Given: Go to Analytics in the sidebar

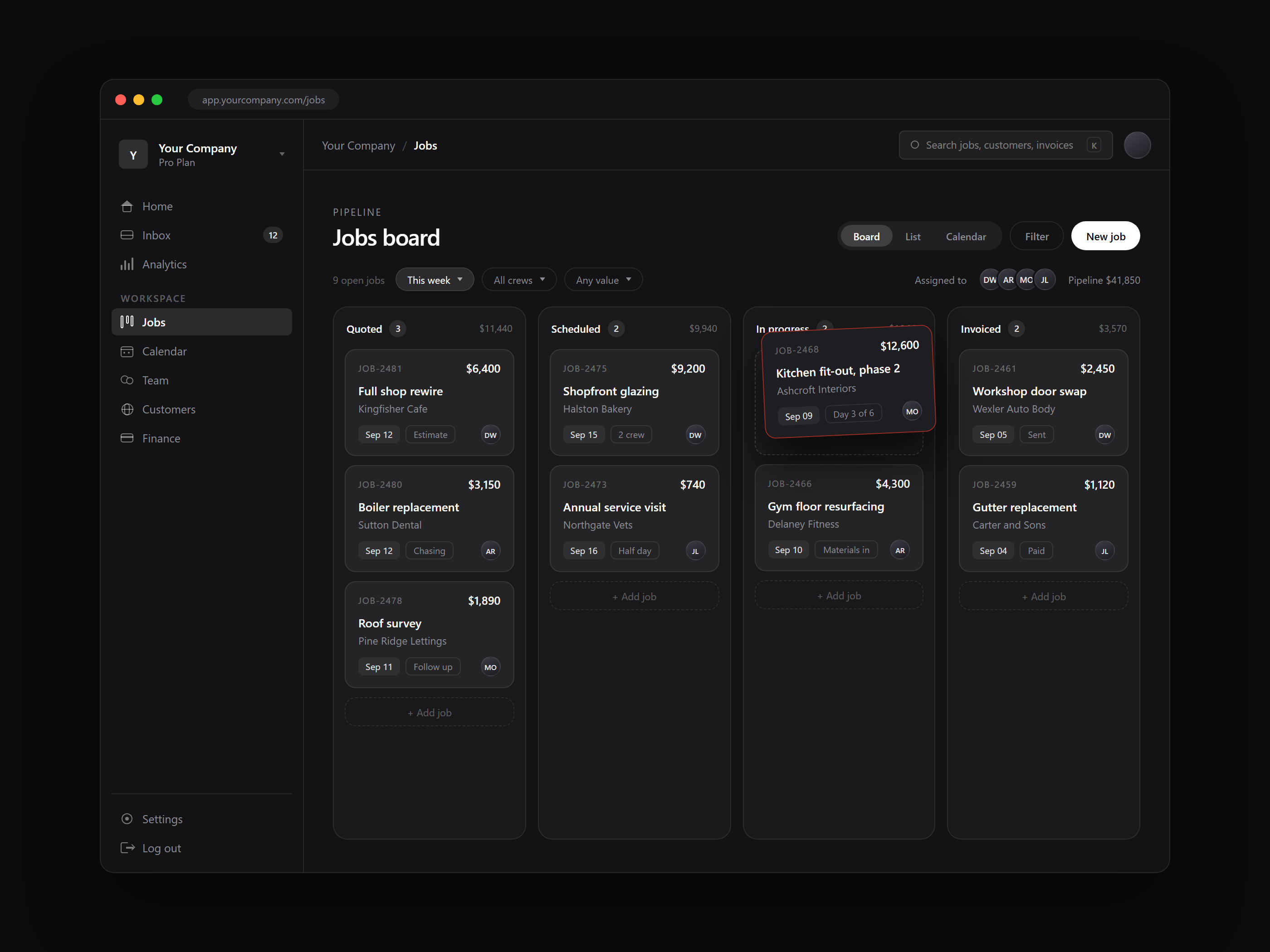Looking at the screenshot, I should 201,265.
